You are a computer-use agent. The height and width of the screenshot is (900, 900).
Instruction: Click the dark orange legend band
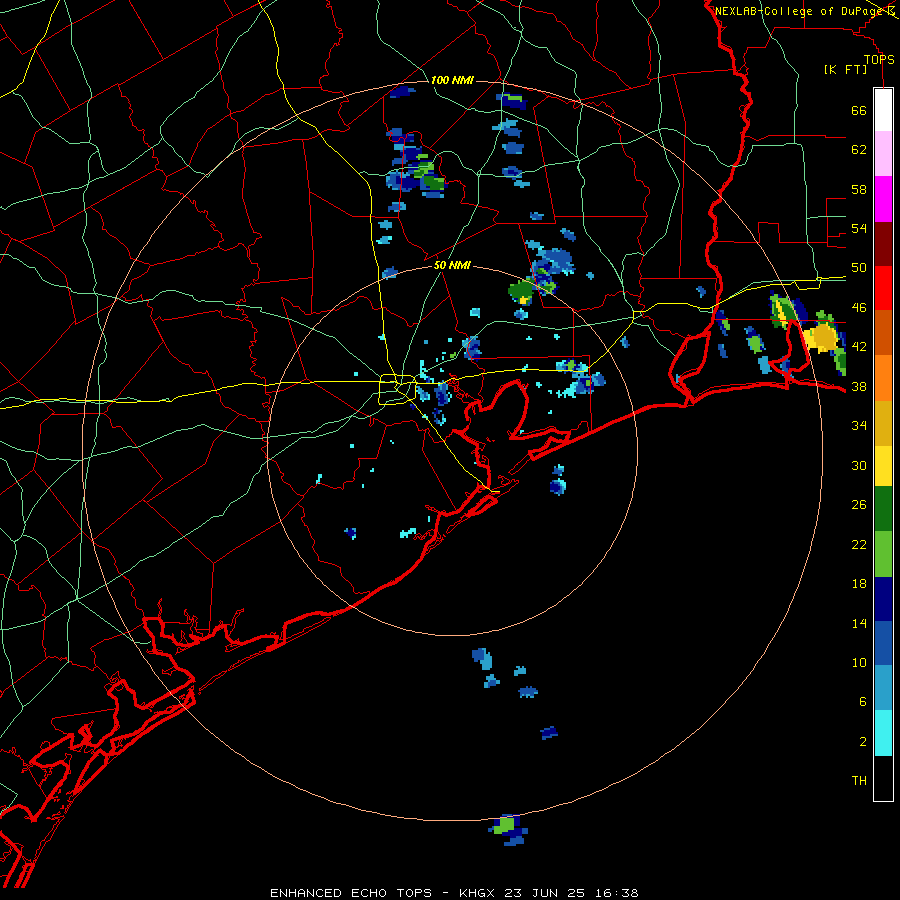(x=883, y=333)
